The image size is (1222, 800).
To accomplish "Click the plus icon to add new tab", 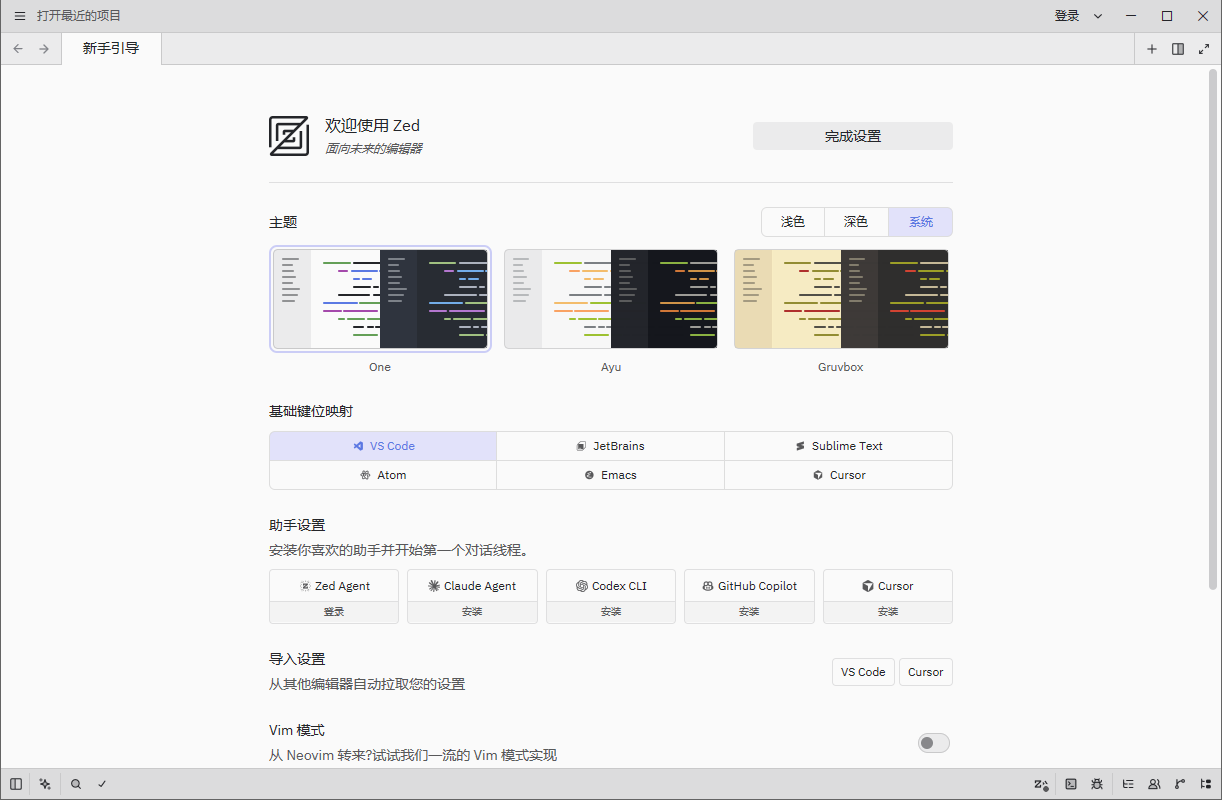I will (1152, 49).
